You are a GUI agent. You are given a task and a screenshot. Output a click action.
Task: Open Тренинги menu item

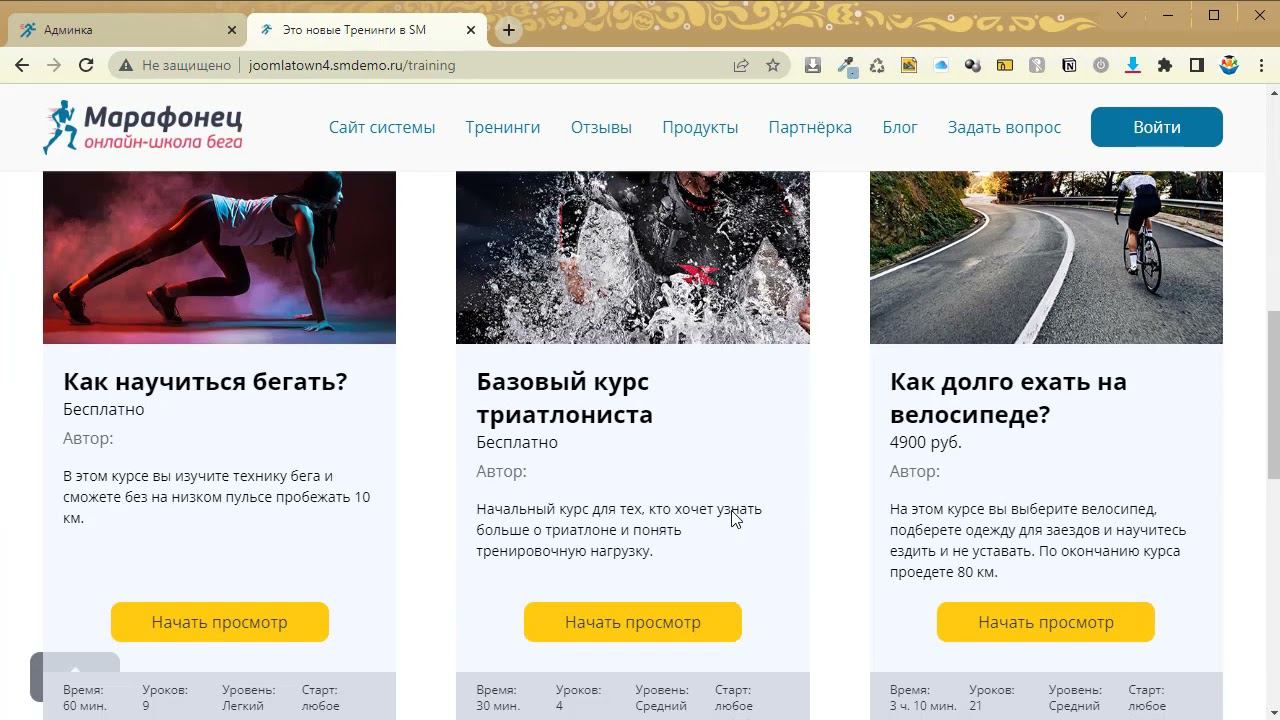click(x=502, y=127)
